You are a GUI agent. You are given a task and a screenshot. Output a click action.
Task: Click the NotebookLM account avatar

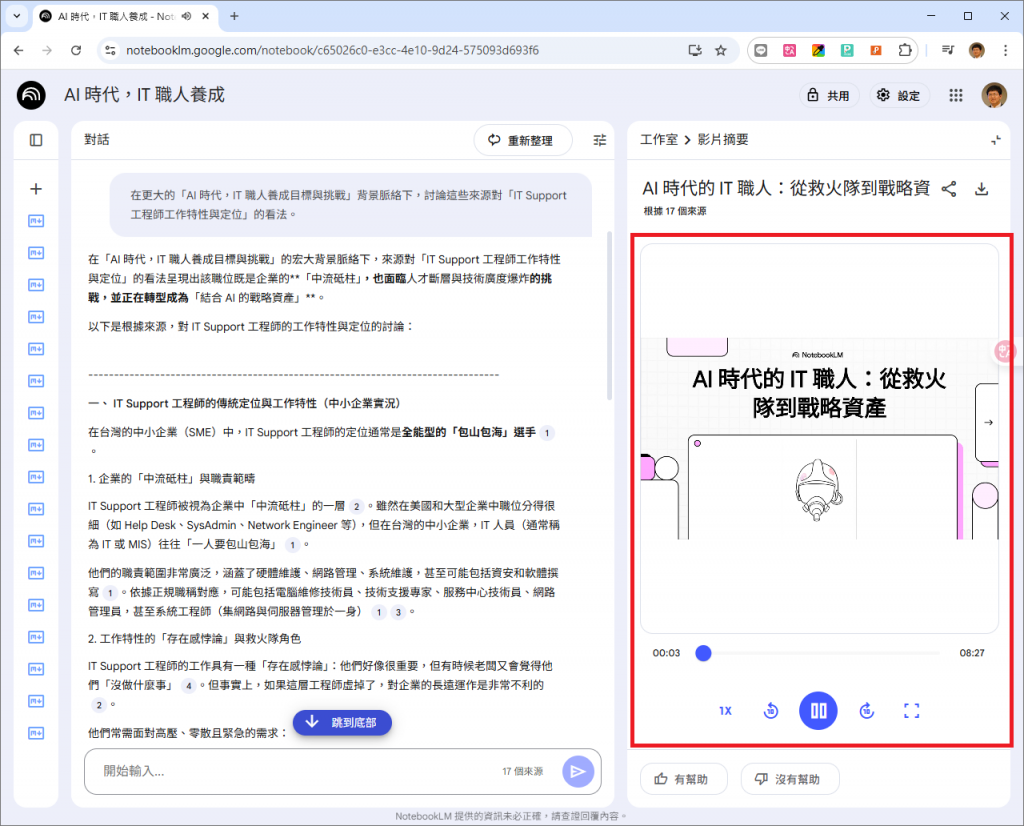point(994,95)
